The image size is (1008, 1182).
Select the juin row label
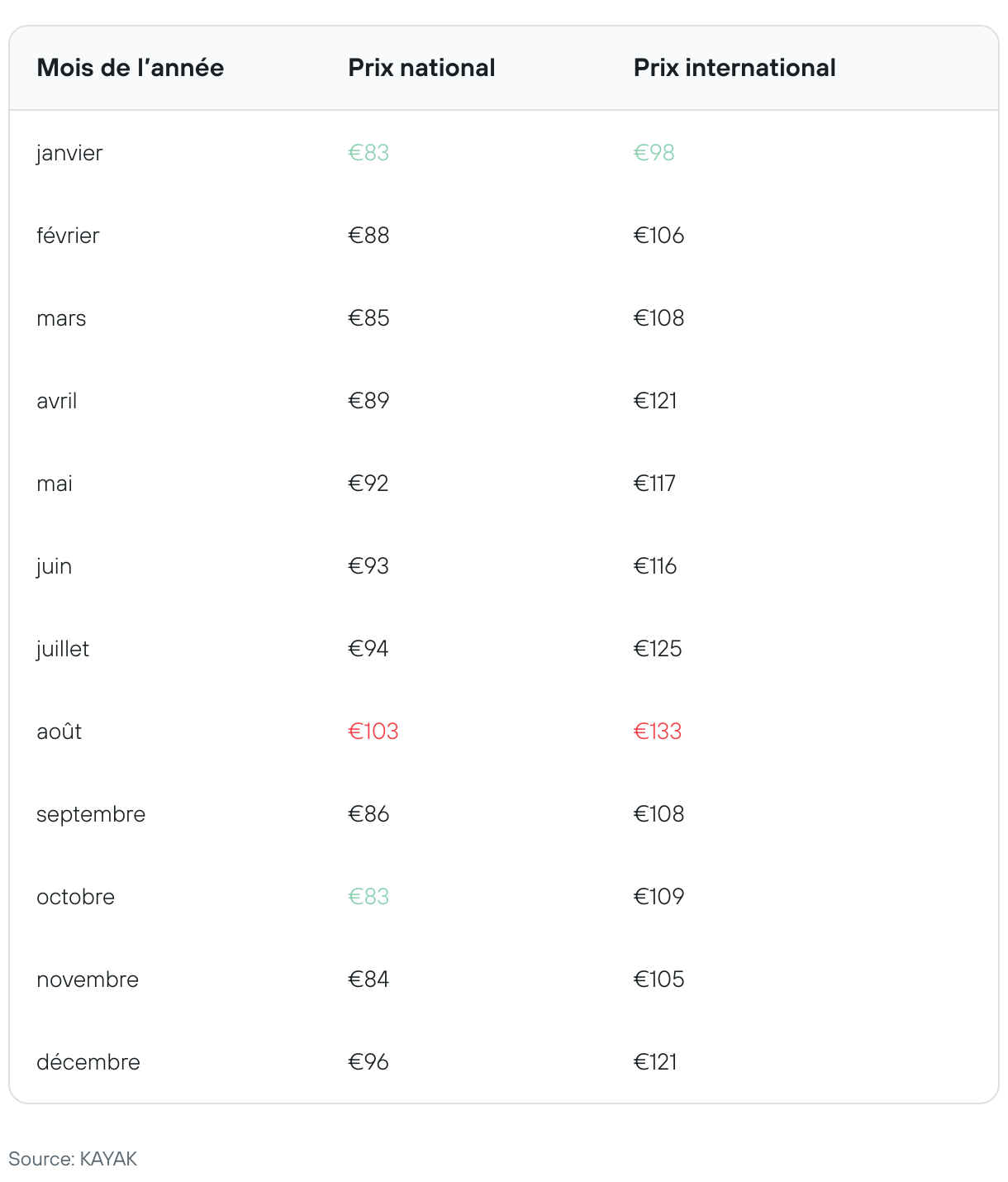54,567
